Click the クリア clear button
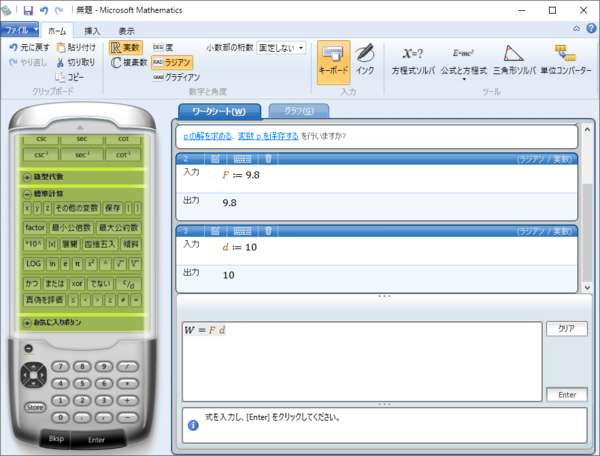 [566, 329]
